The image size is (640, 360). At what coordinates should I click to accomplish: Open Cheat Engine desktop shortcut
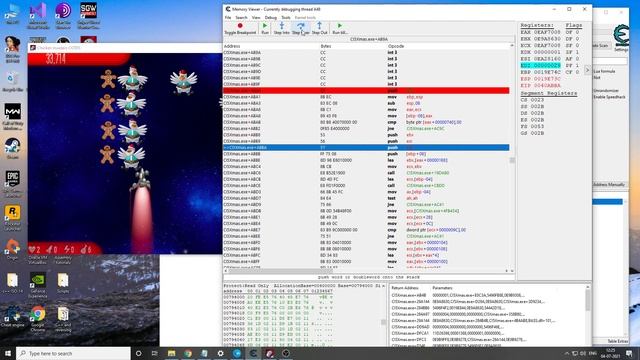(12, 317)
